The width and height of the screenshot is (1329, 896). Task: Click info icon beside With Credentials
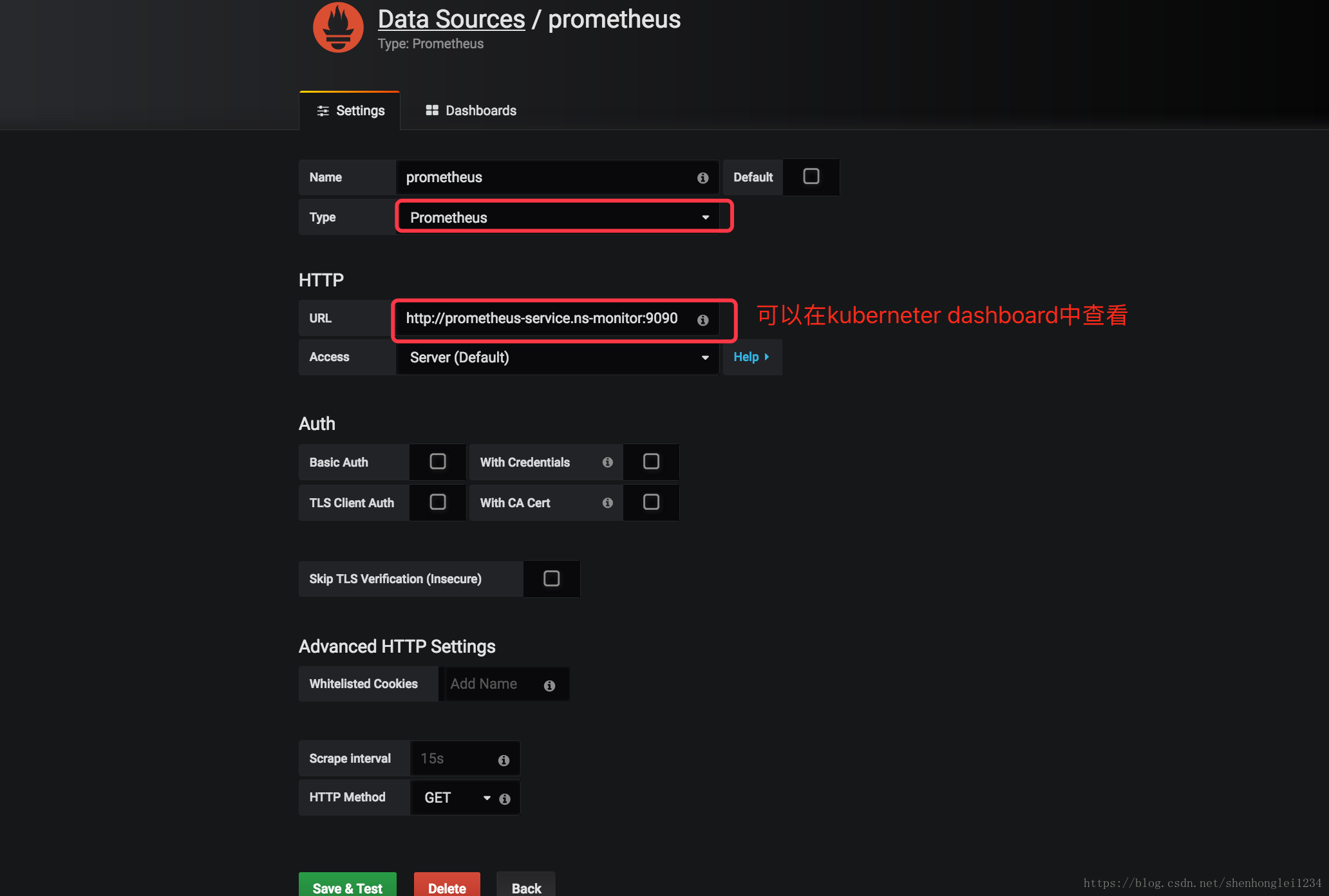pos(607,462)
